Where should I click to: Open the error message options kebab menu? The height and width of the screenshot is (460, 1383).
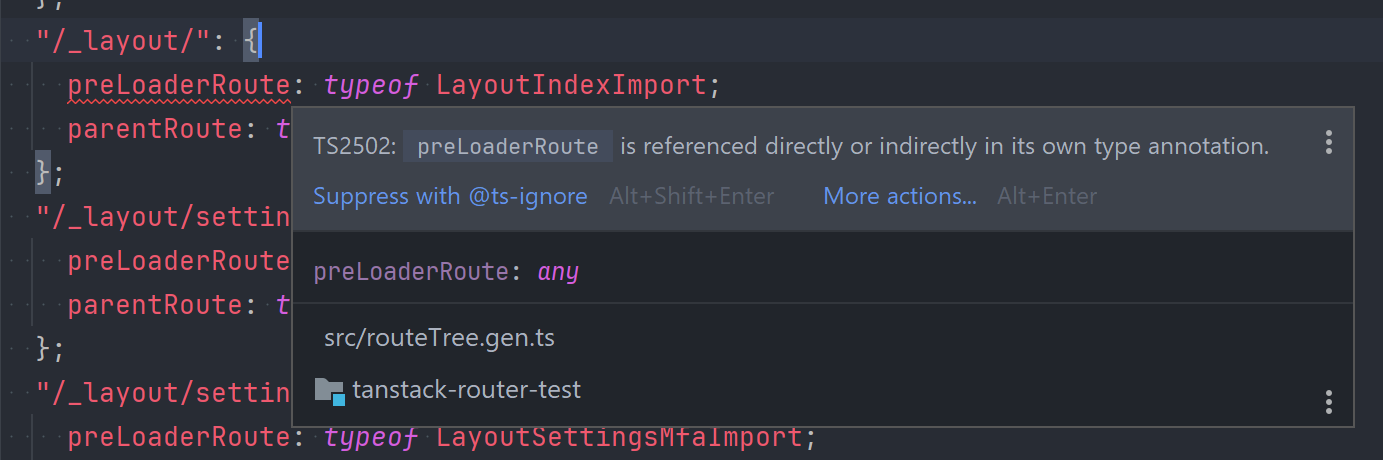click(x=1328, y=142)
